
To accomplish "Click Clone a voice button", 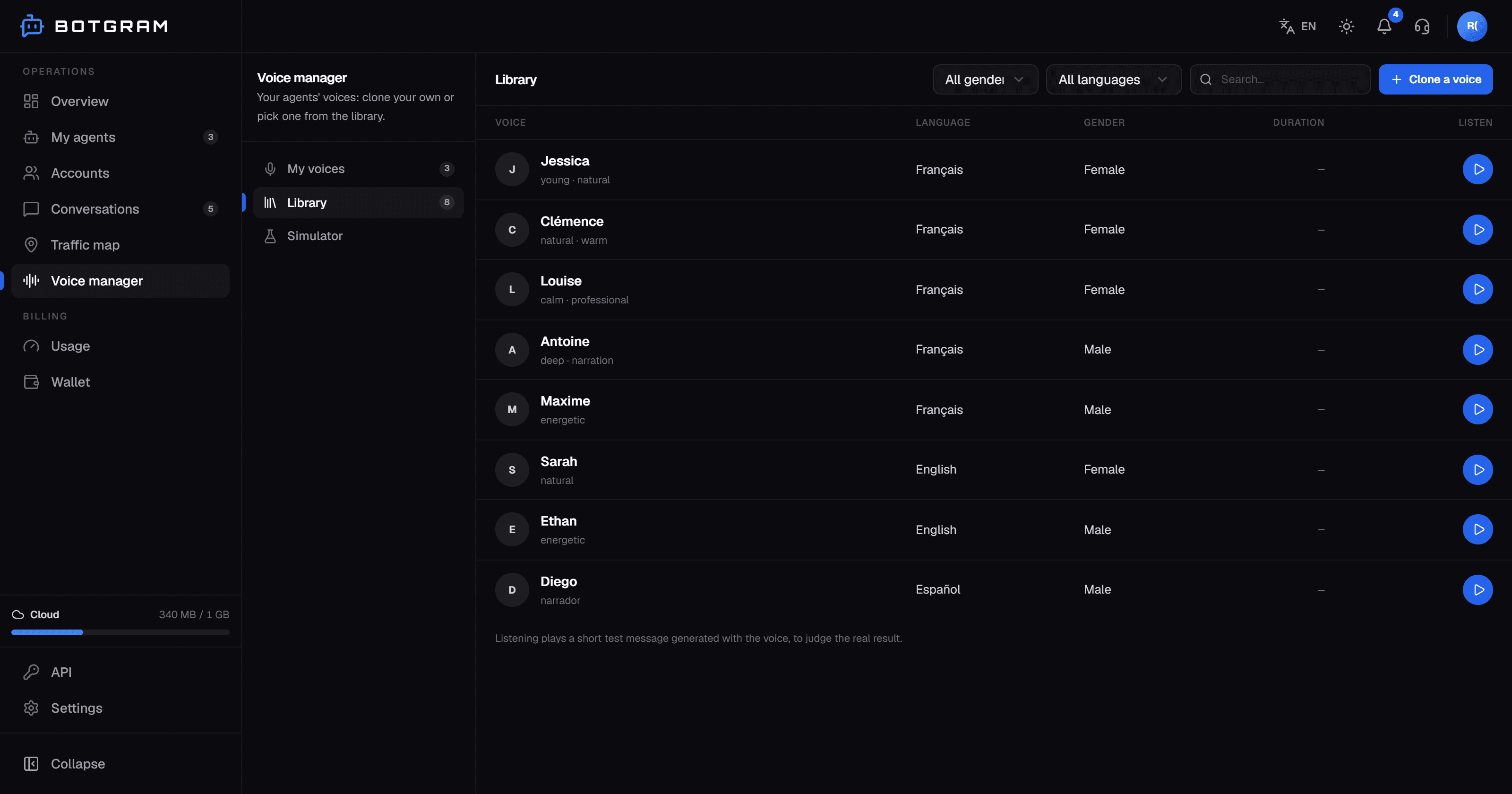I will point(1435,79).
